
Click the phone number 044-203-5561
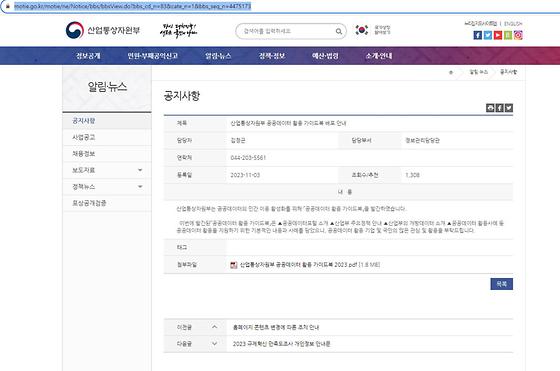pos(248,158)
